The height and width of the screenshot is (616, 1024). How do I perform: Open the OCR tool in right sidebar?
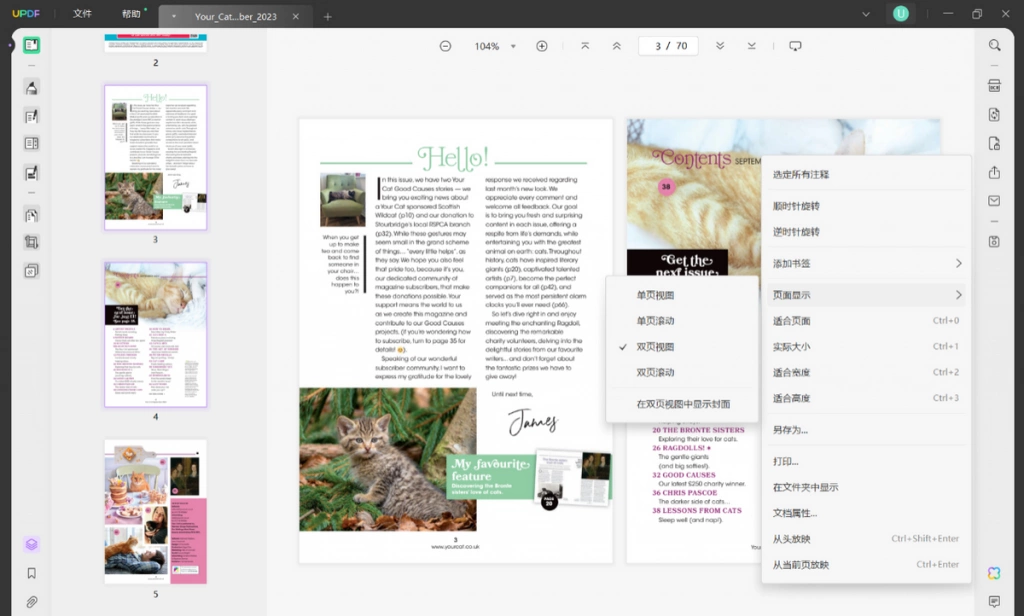(x=994, y=86)
